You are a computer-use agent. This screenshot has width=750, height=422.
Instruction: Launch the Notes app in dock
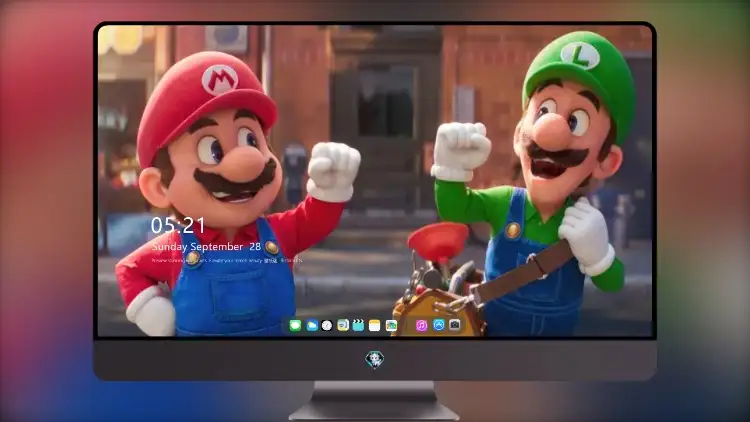pos(375,326)
